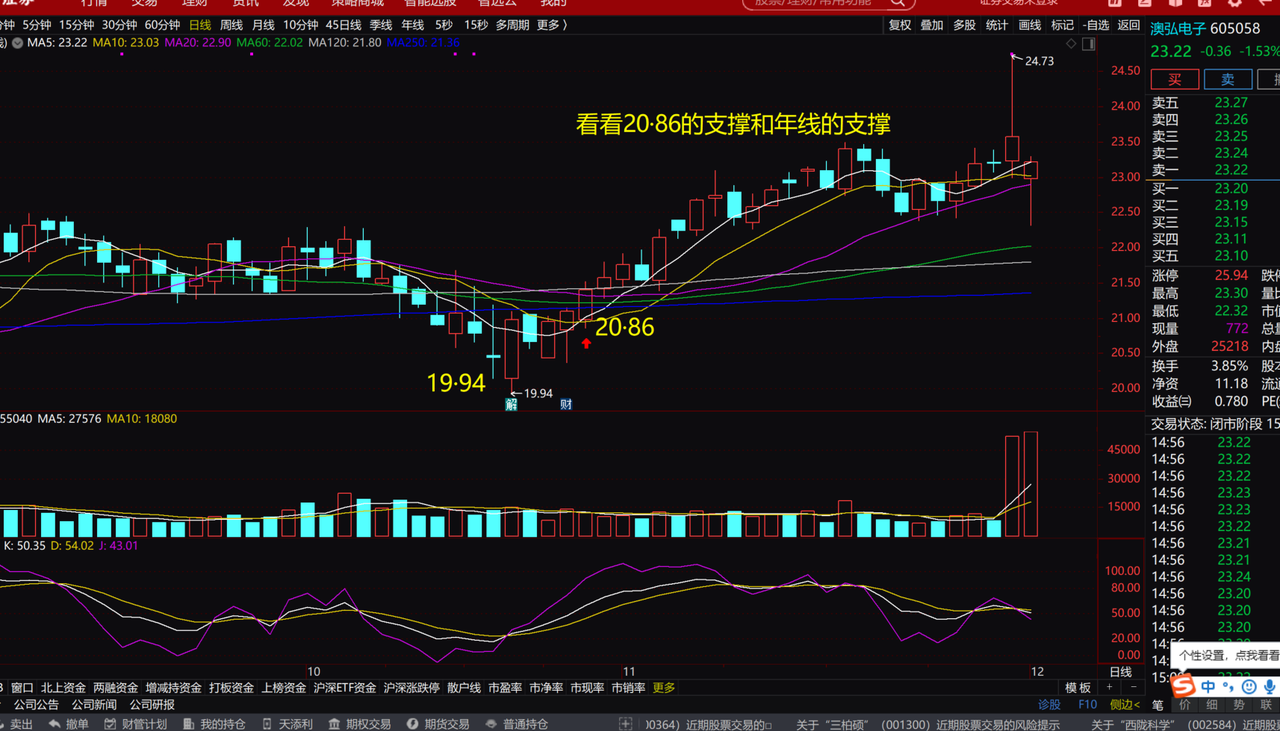This screenshot has height=731, width=1280.
Task: Toggle the 中 Chinese input mode
Action: (x=1208, y=687)
